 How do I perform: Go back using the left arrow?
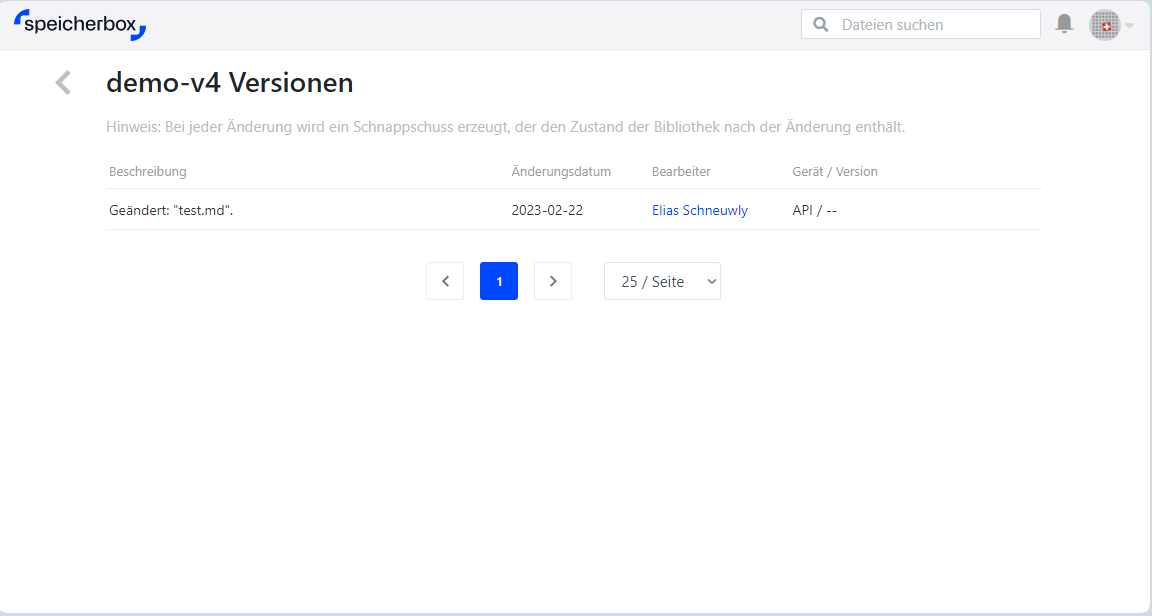point(63,83)
